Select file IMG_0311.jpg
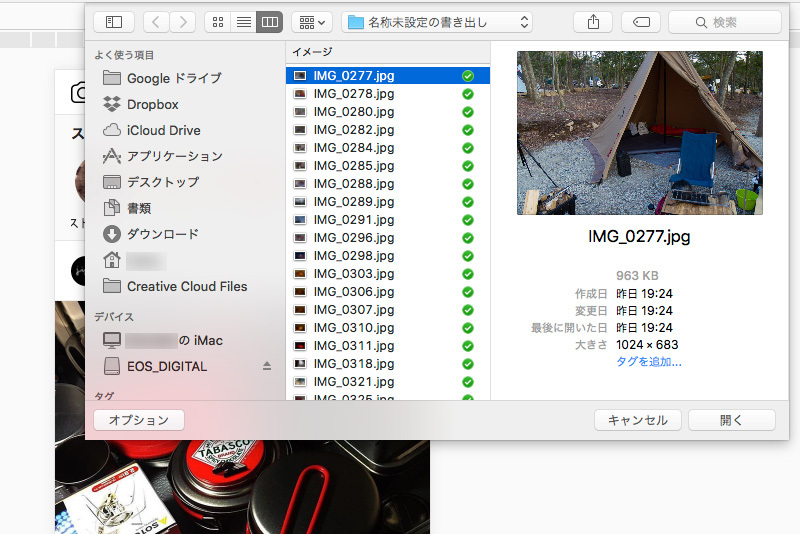The image size is (800, 534). (388, 346)
